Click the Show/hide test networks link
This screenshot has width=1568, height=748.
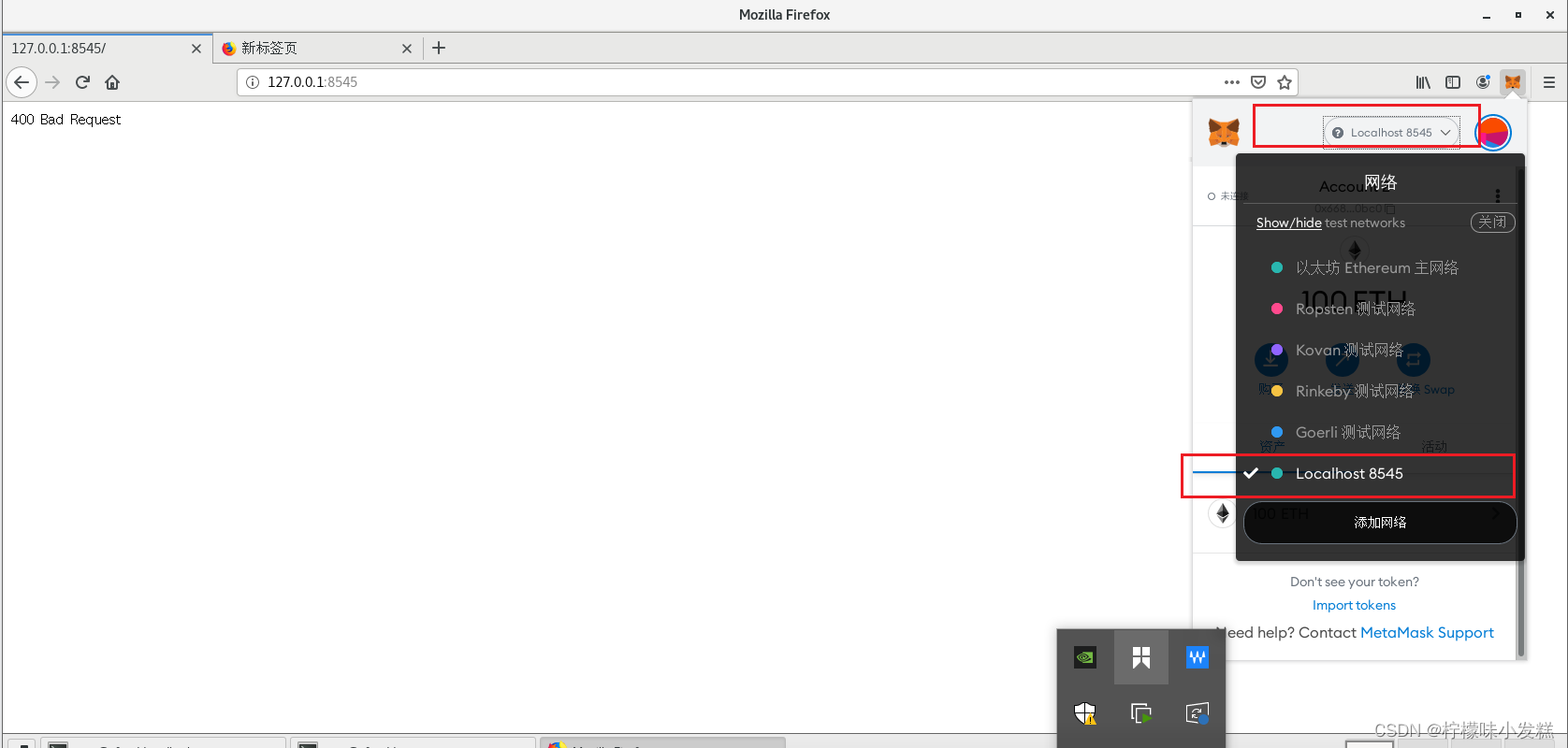point(1288,223)
